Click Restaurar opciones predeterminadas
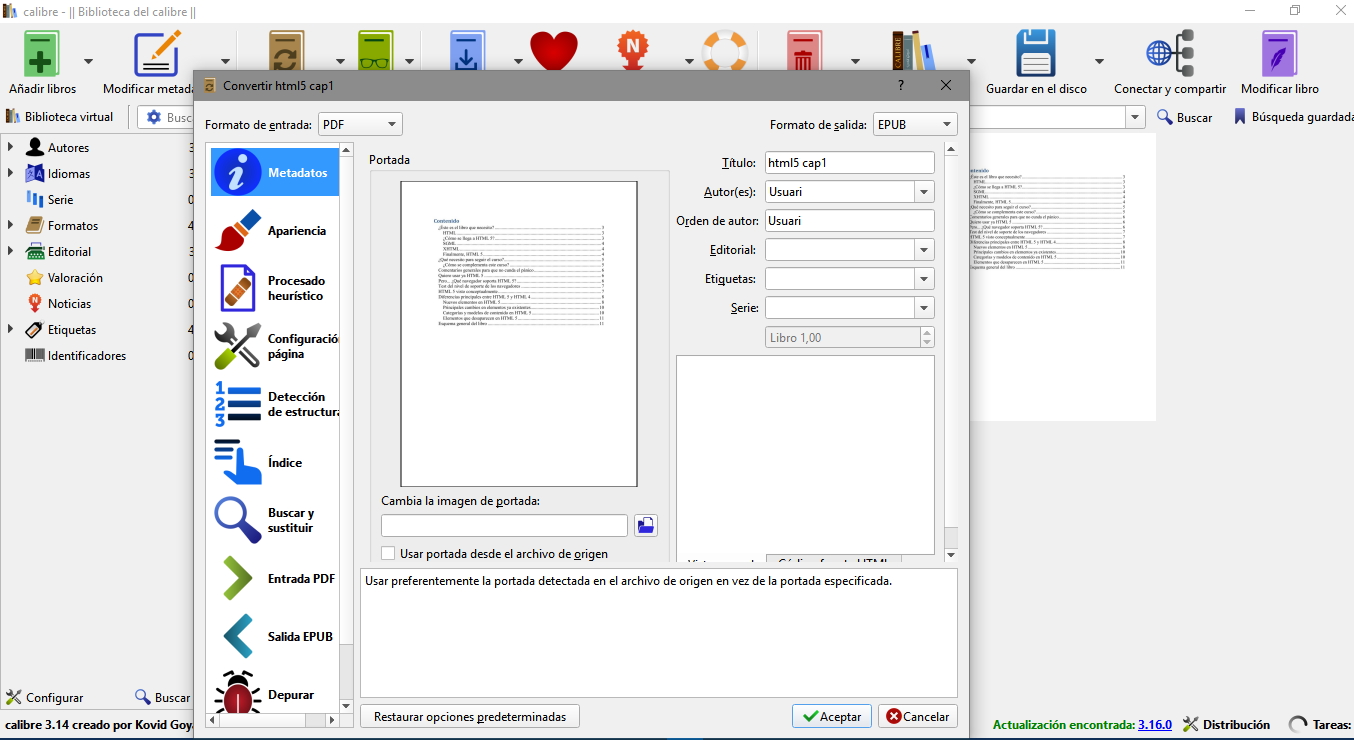The width and height of the screenshot is (1354, 740). [x=470, y=716]
